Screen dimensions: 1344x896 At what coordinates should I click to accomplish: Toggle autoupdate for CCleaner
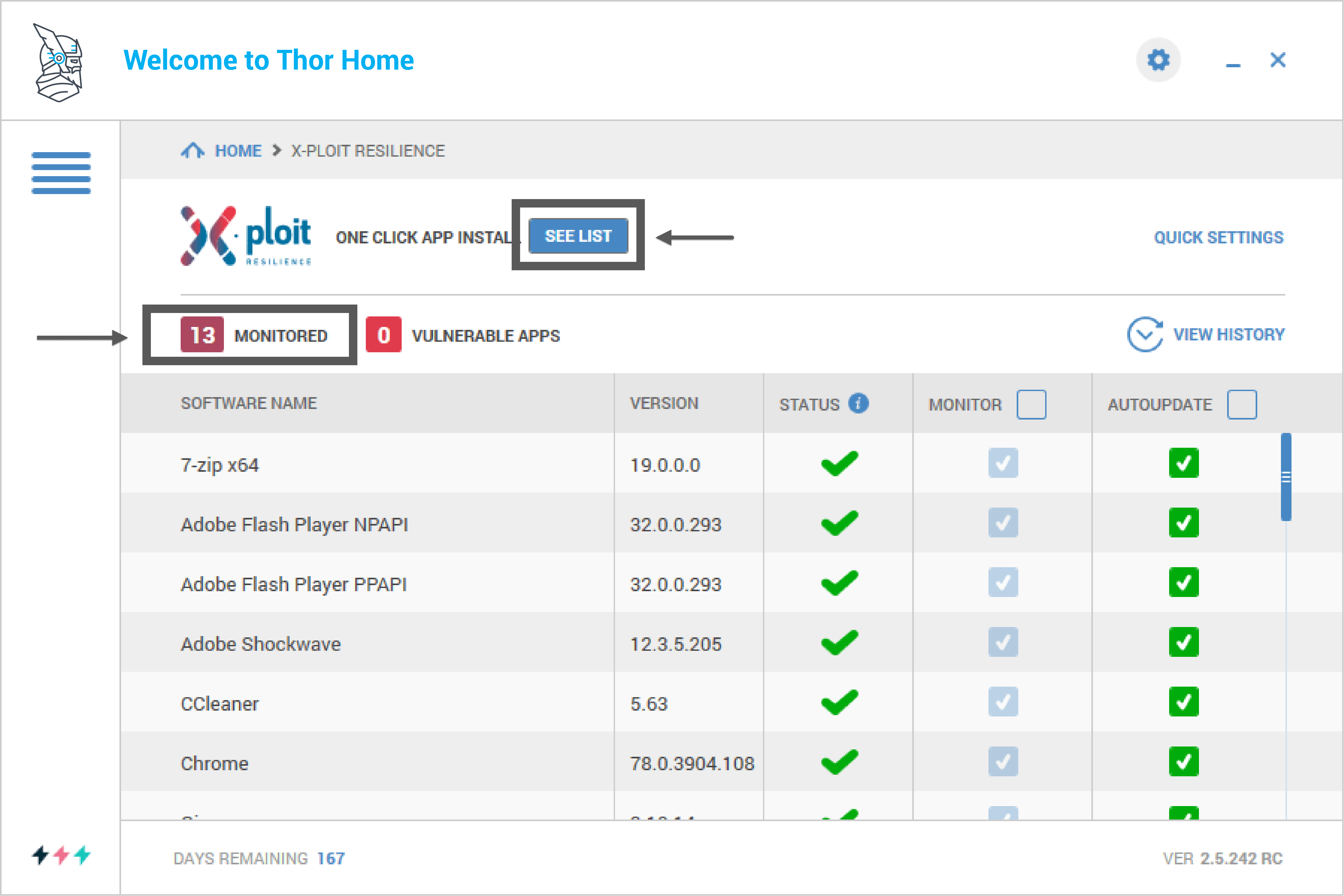[x=1183, y=702]
